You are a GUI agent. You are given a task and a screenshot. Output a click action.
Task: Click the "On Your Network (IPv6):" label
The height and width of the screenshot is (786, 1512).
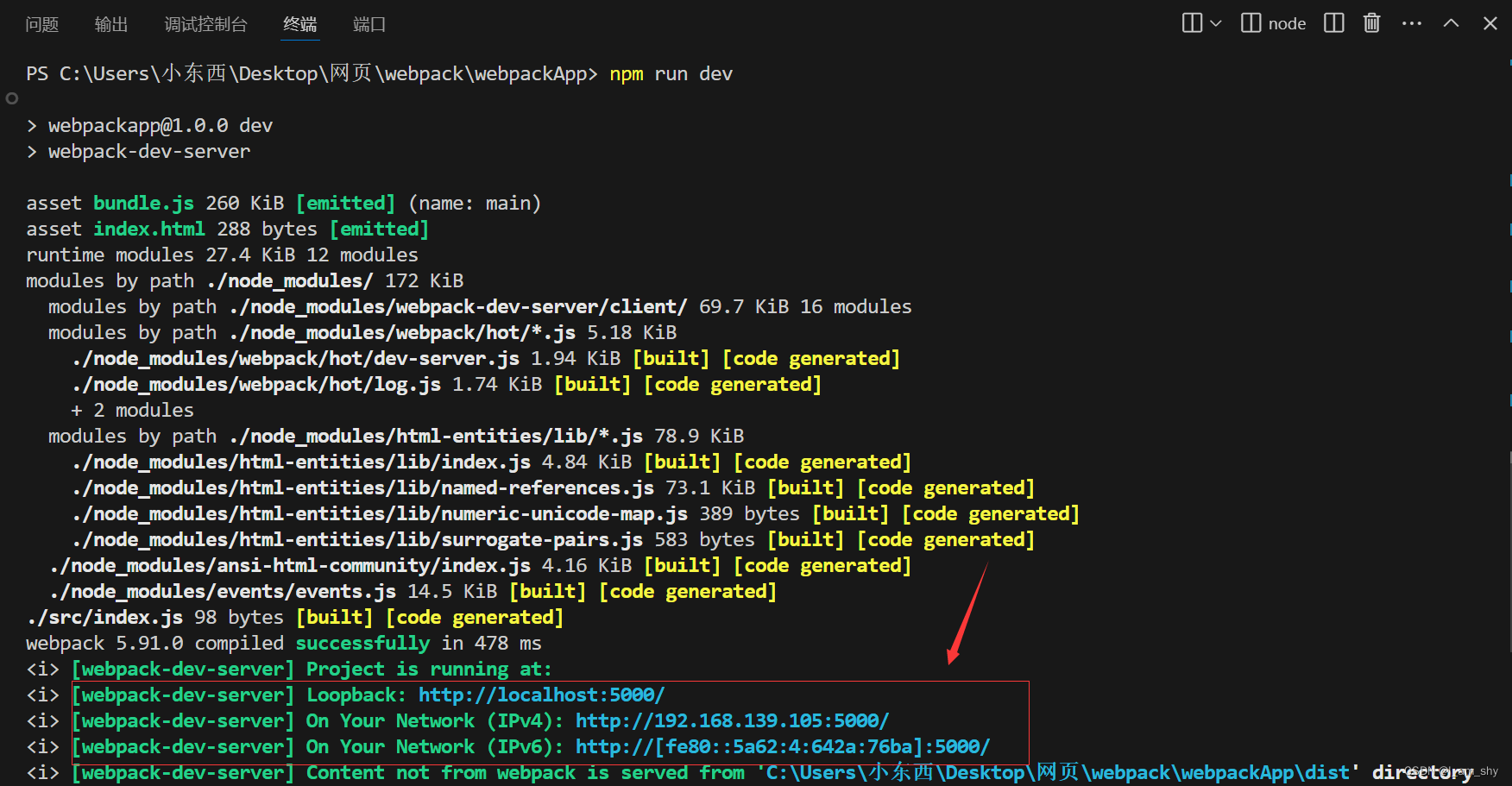(x=435, y=747)
